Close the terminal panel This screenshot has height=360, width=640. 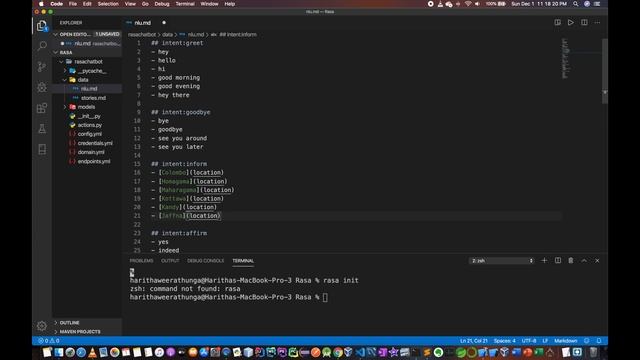pos(597,260)
